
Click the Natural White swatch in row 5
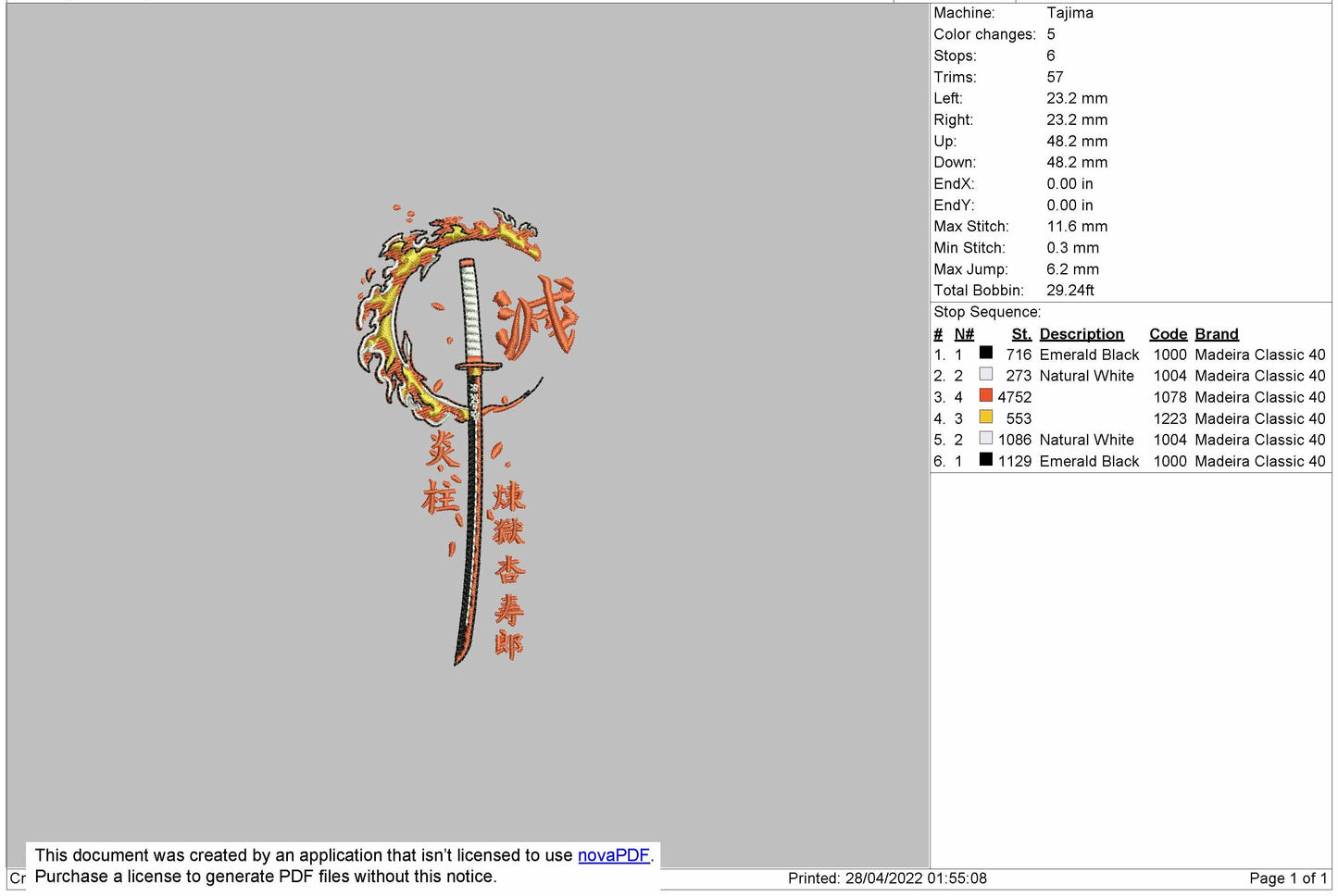click(x=985, y=438)
